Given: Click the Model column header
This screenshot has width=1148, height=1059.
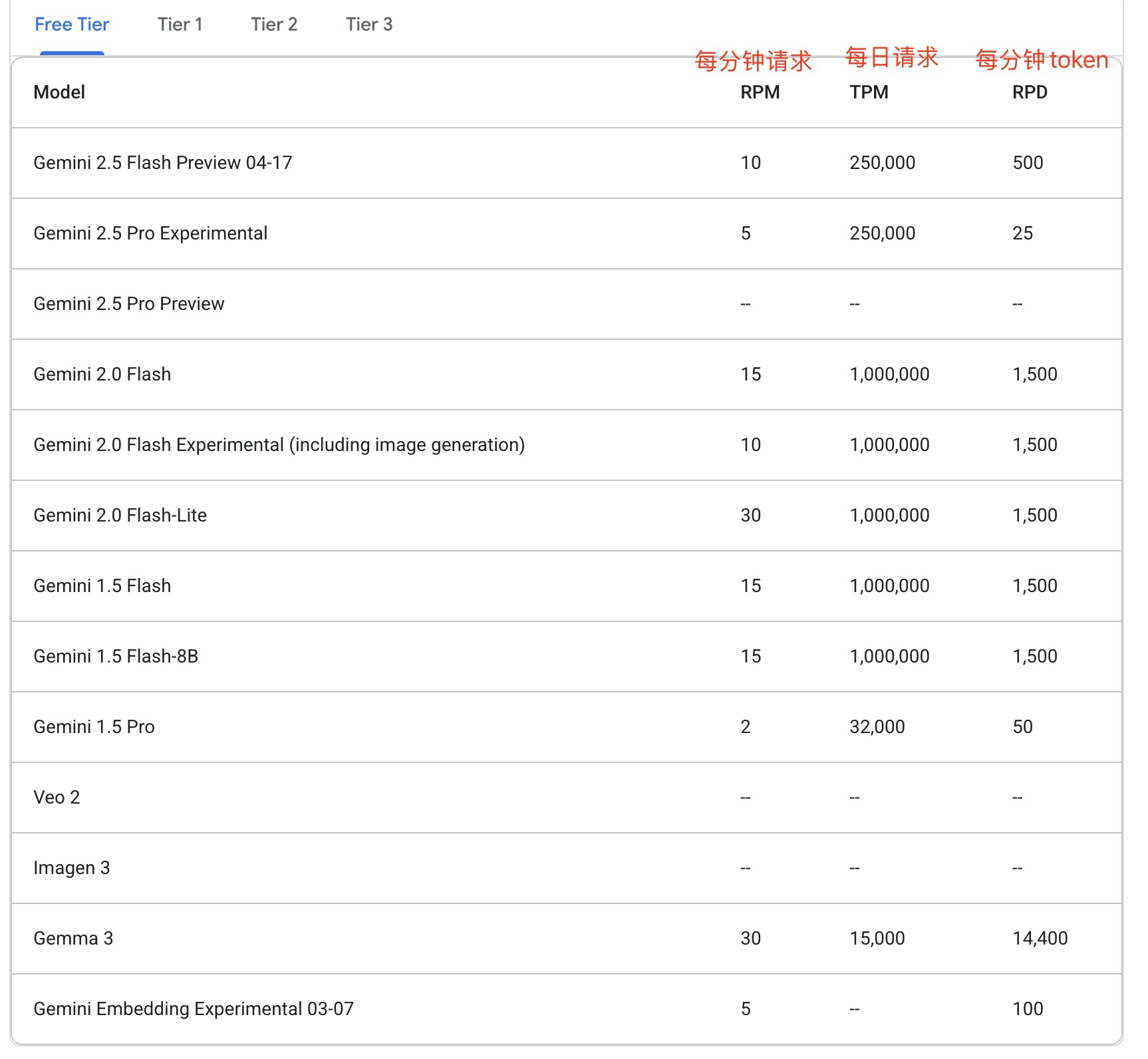Looking at the screenshot, I should tap(59, 92).
